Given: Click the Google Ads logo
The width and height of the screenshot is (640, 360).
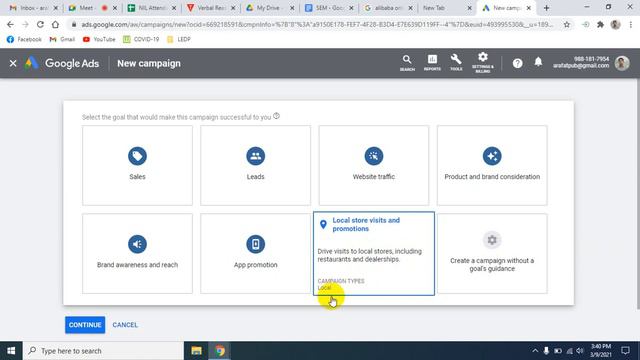Looking at the screenshot, I should 62,63.
